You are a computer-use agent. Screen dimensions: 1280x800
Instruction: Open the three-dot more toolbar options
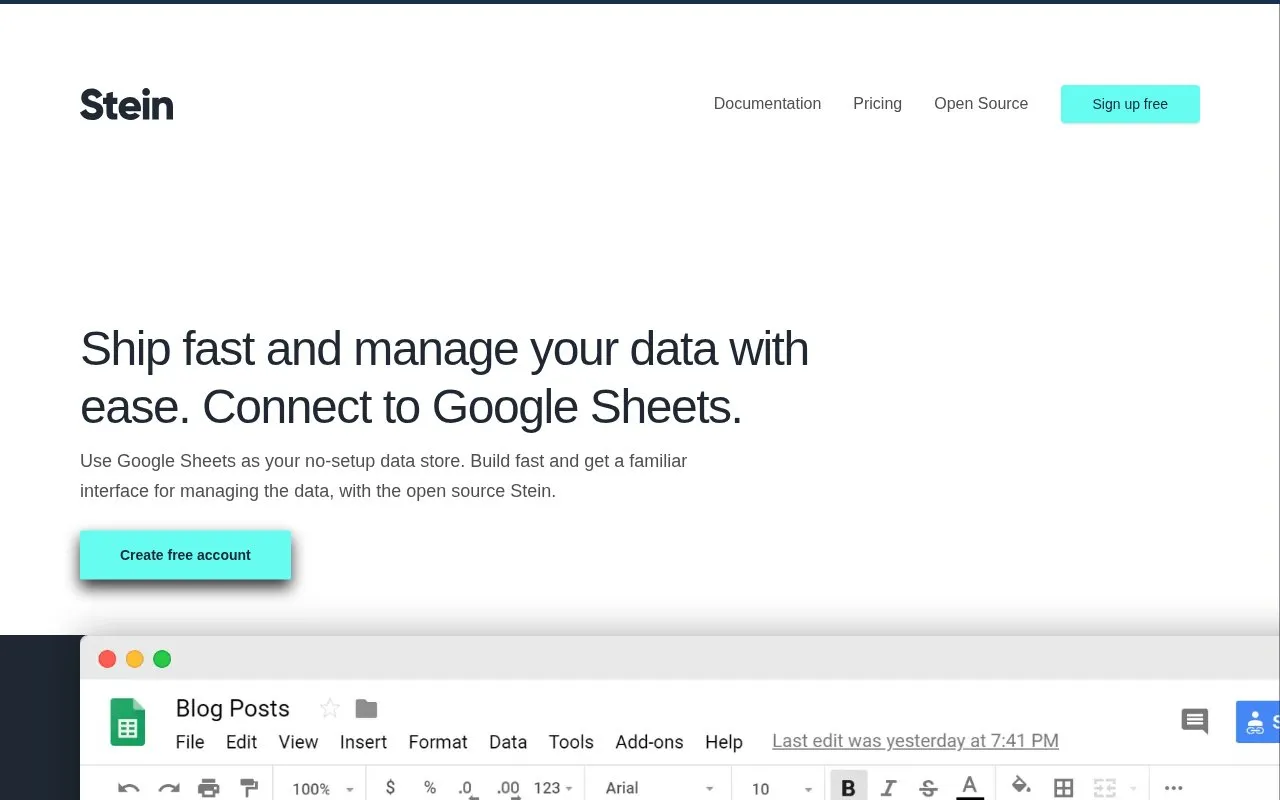click(x=1174, y=788)
